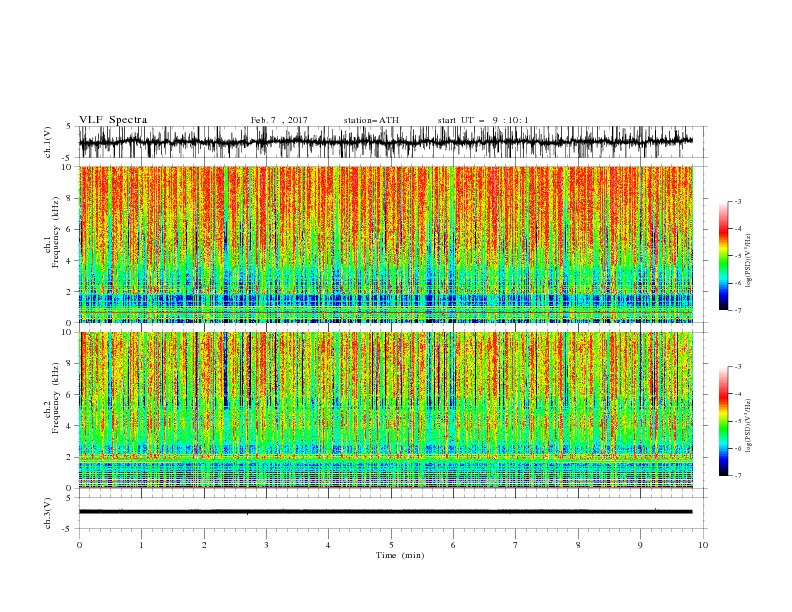Click the "4" kHz tick on ch.1 frequency axis
Image resolution: width=792 pixels, height=612 pixels.
70,261
